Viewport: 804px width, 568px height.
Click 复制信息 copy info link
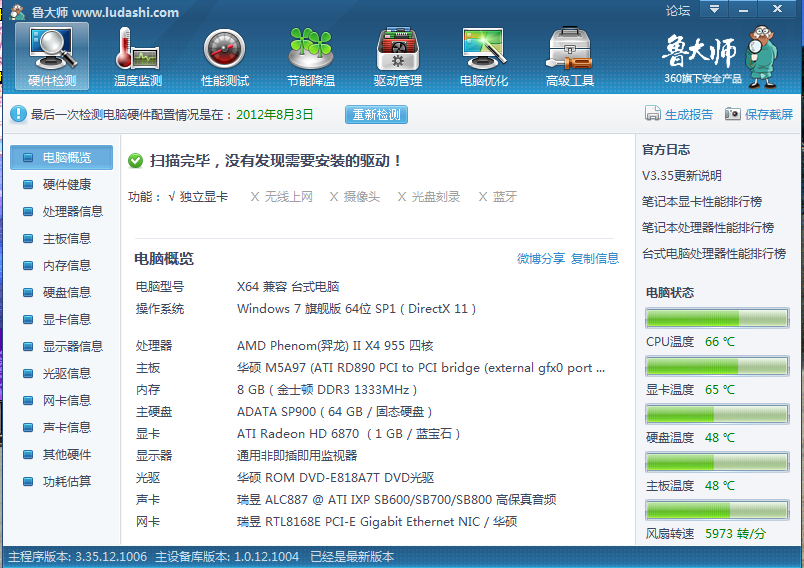click(x=595, y=258)
